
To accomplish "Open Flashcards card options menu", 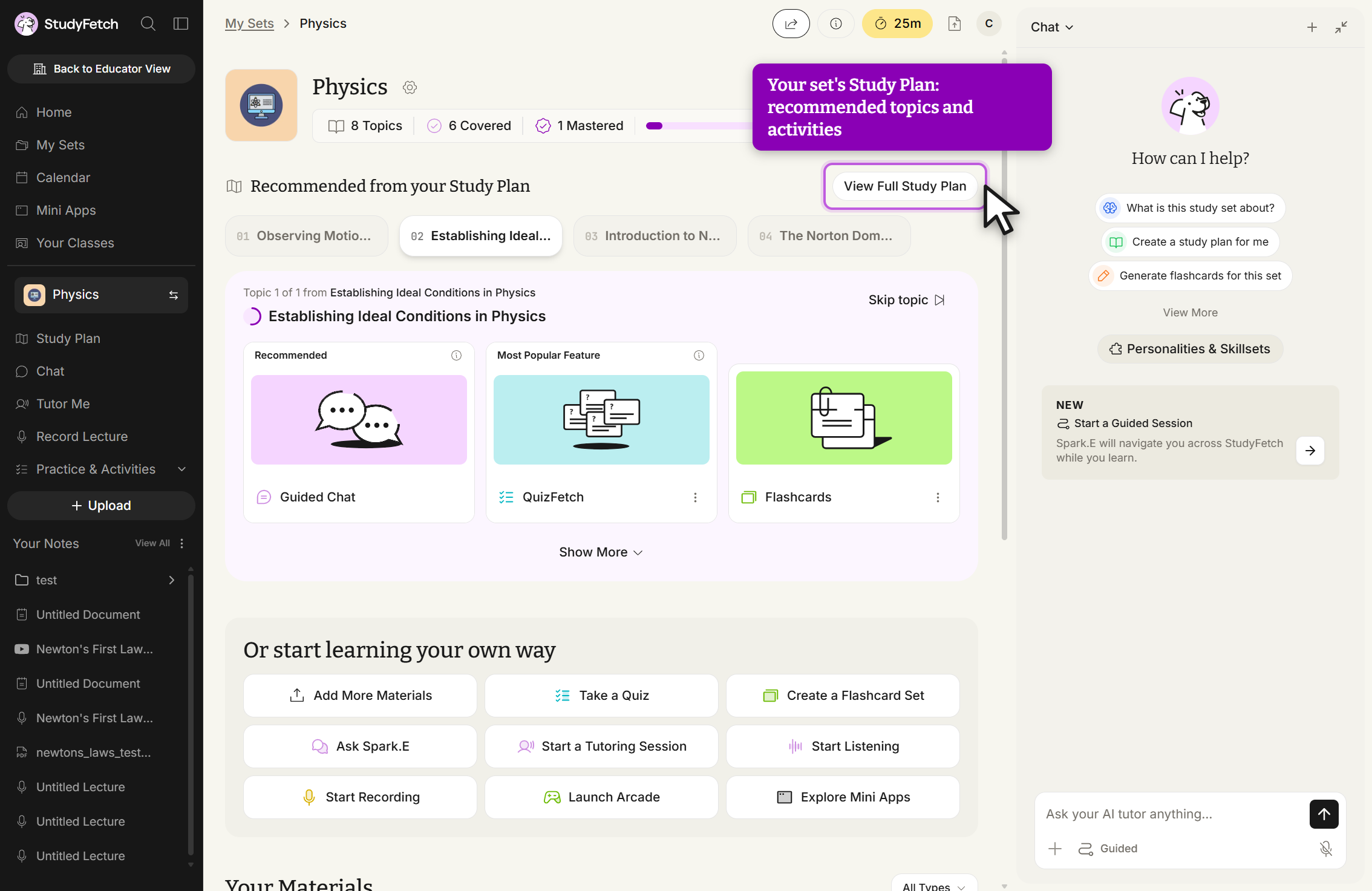I will (x=938, y=497).
